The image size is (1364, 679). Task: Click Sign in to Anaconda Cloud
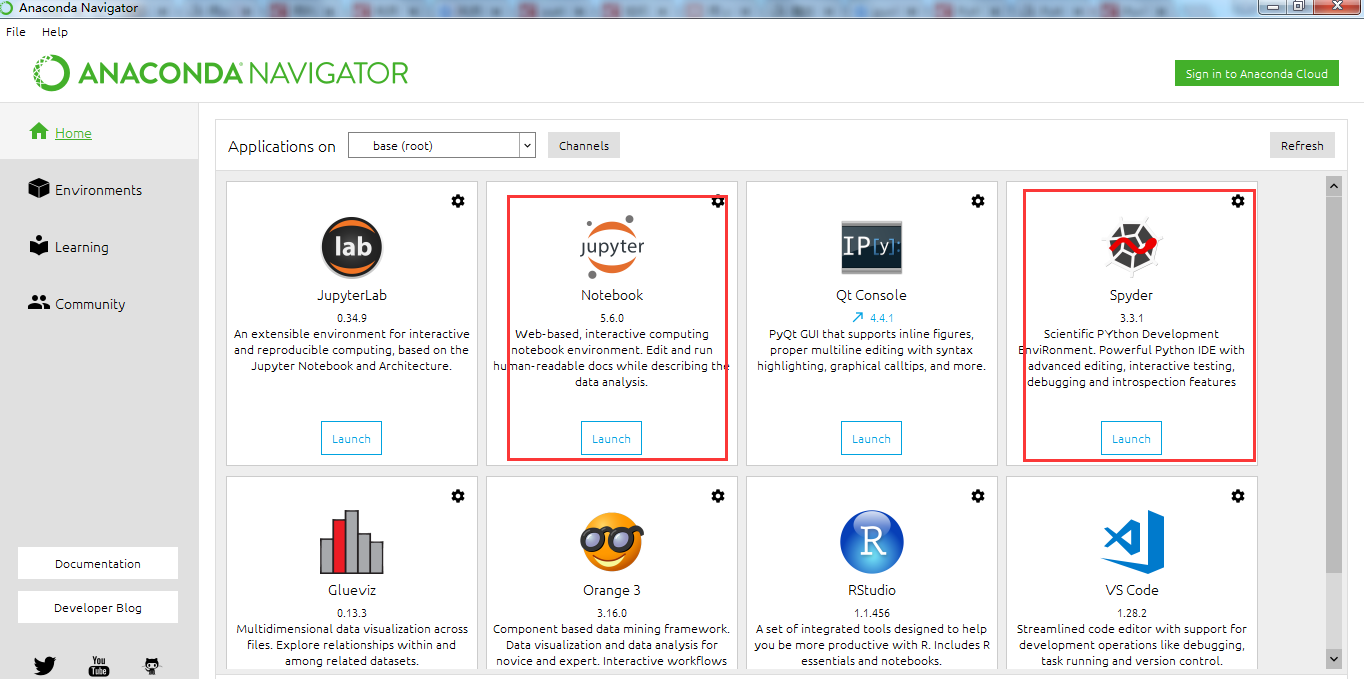pyautogui.click(x=1256, y=73)
